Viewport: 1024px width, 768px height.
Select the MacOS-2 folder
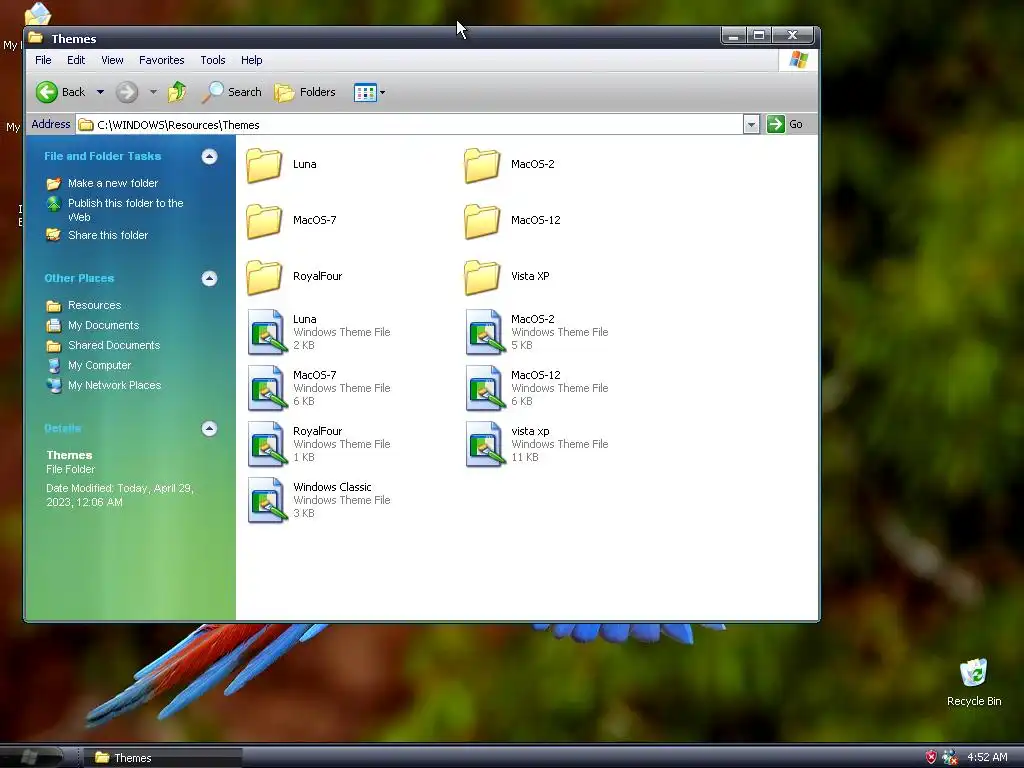tap(509, 165)
